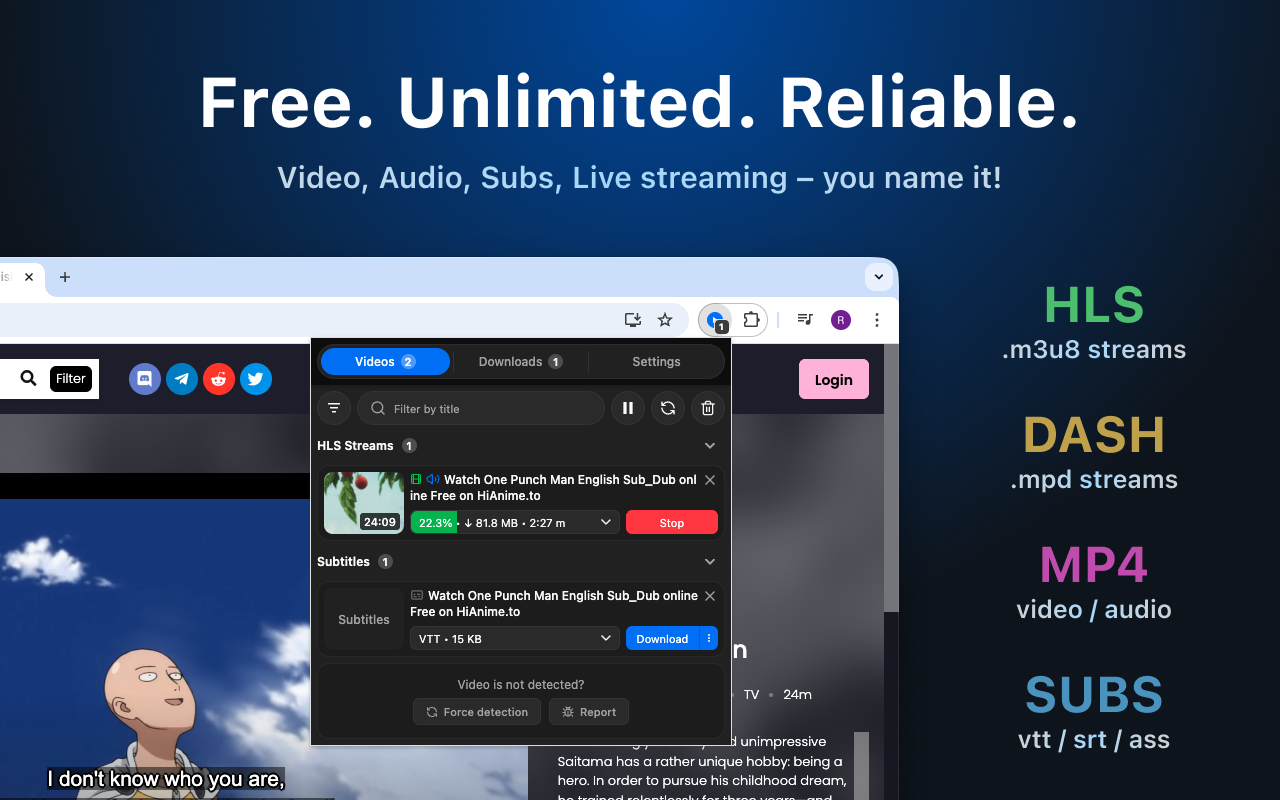The height and width of the screenshot is (800, 1280).
Task: Switch to the Downloads tab
Action: click(520, 362)
